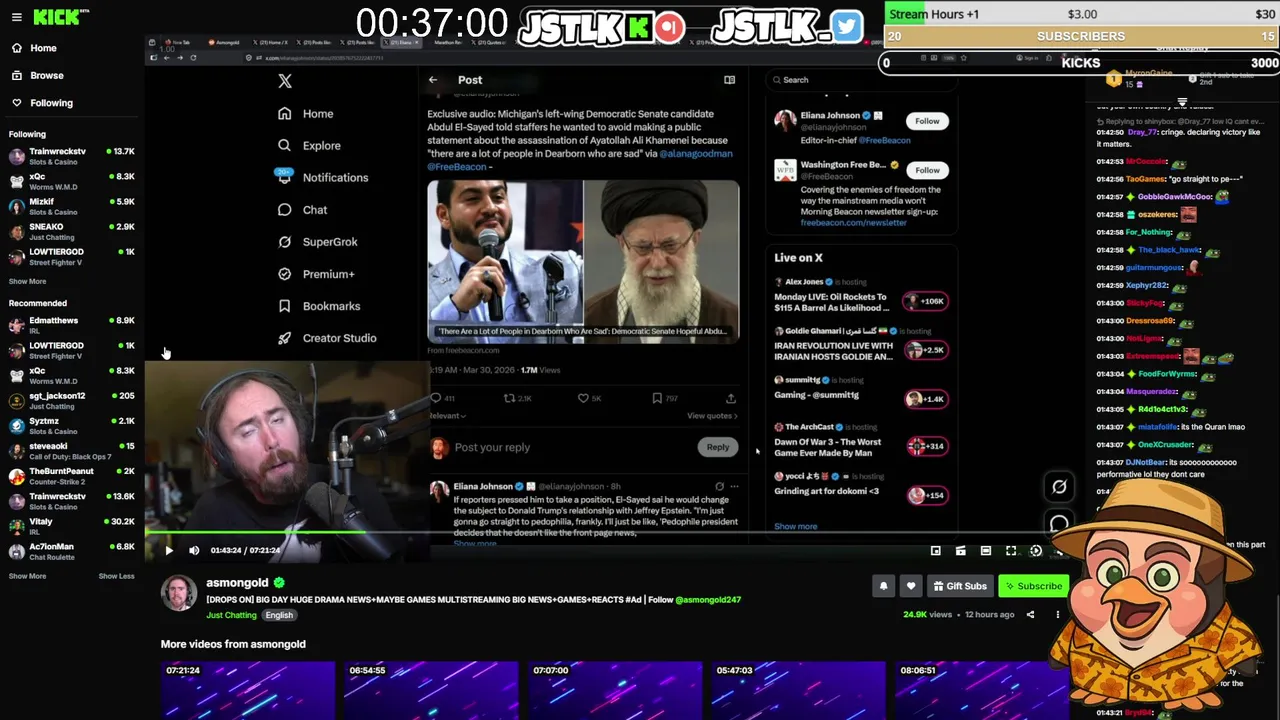The image size is (1280, 720).
Task: Click the clip icon in player controls
Action: point(960,550)
